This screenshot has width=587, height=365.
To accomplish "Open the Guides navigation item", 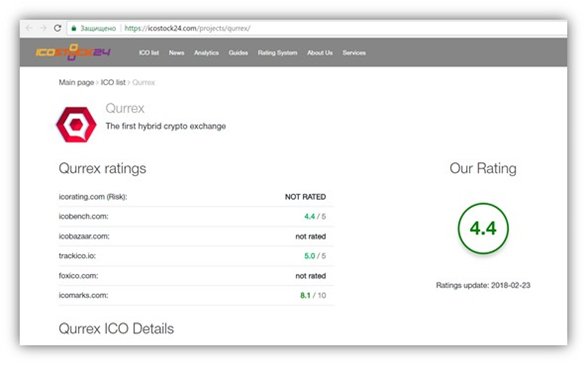I will (238, 53).
